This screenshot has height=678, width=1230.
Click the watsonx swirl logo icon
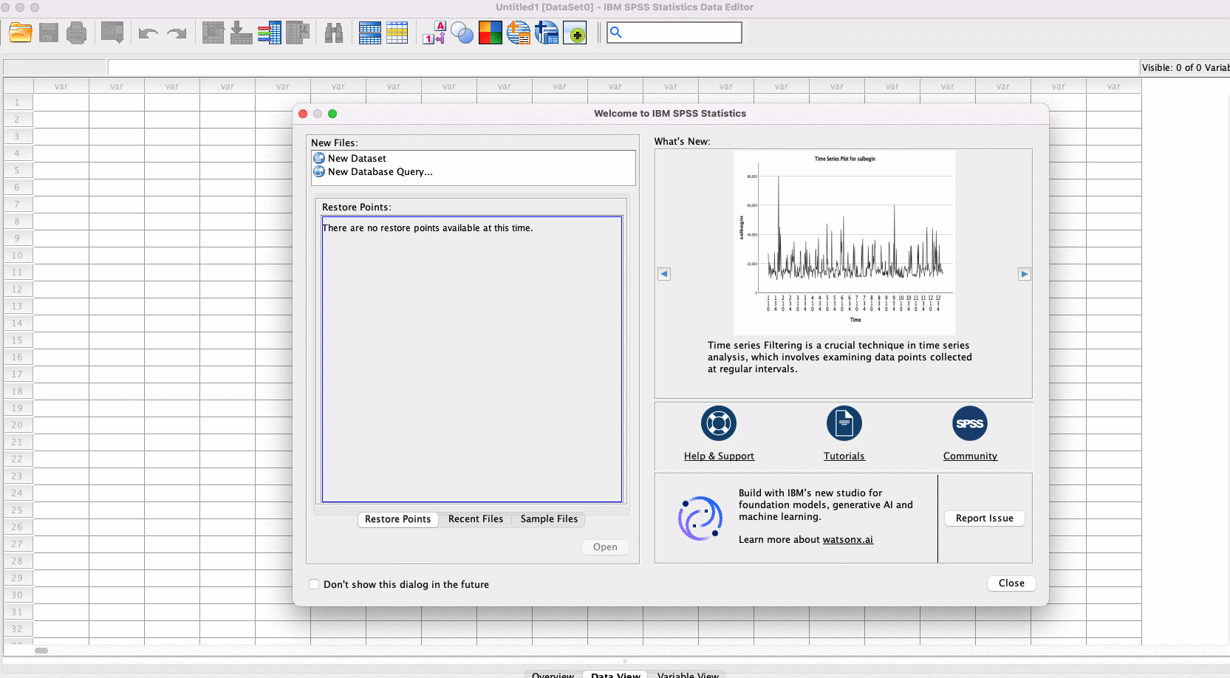(x=700, y=519)
